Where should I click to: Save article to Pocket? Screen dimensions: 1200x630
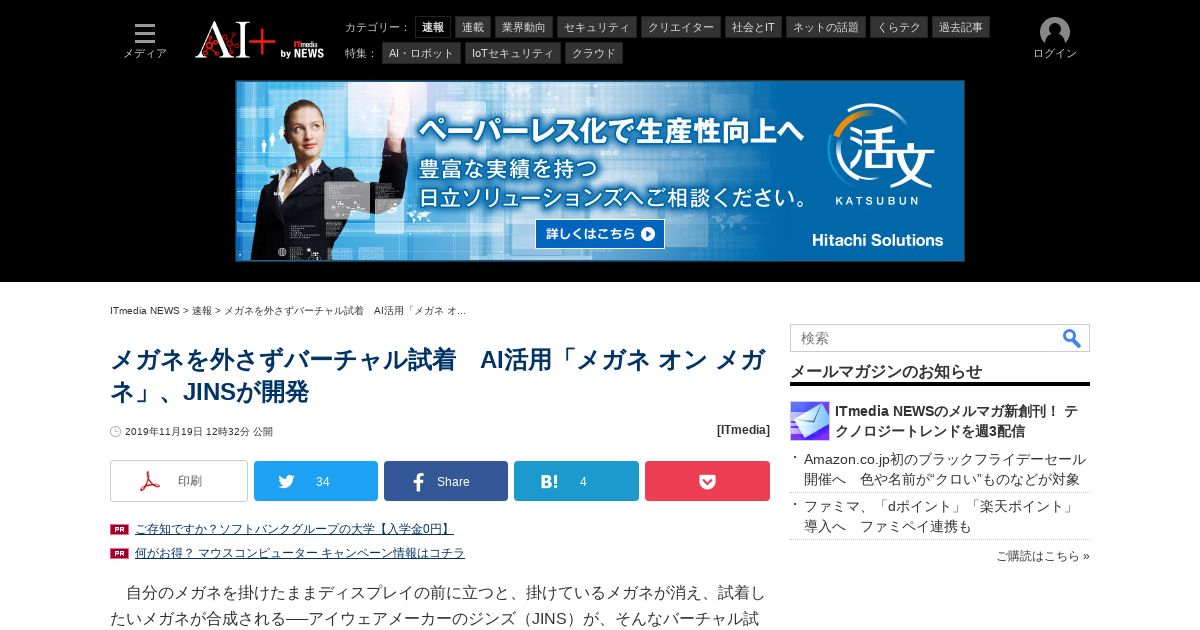click(707, 481)
